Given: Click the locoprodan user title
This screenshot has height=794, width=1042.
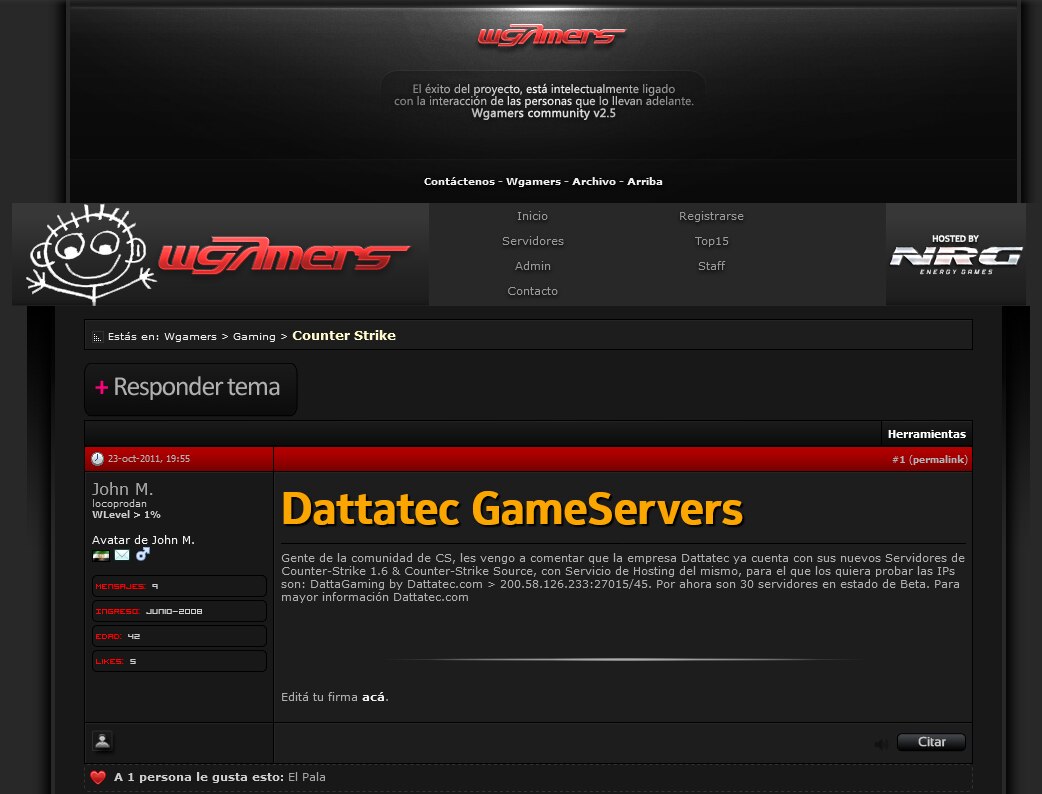Looking at the screenshot, I should point(119,504).
